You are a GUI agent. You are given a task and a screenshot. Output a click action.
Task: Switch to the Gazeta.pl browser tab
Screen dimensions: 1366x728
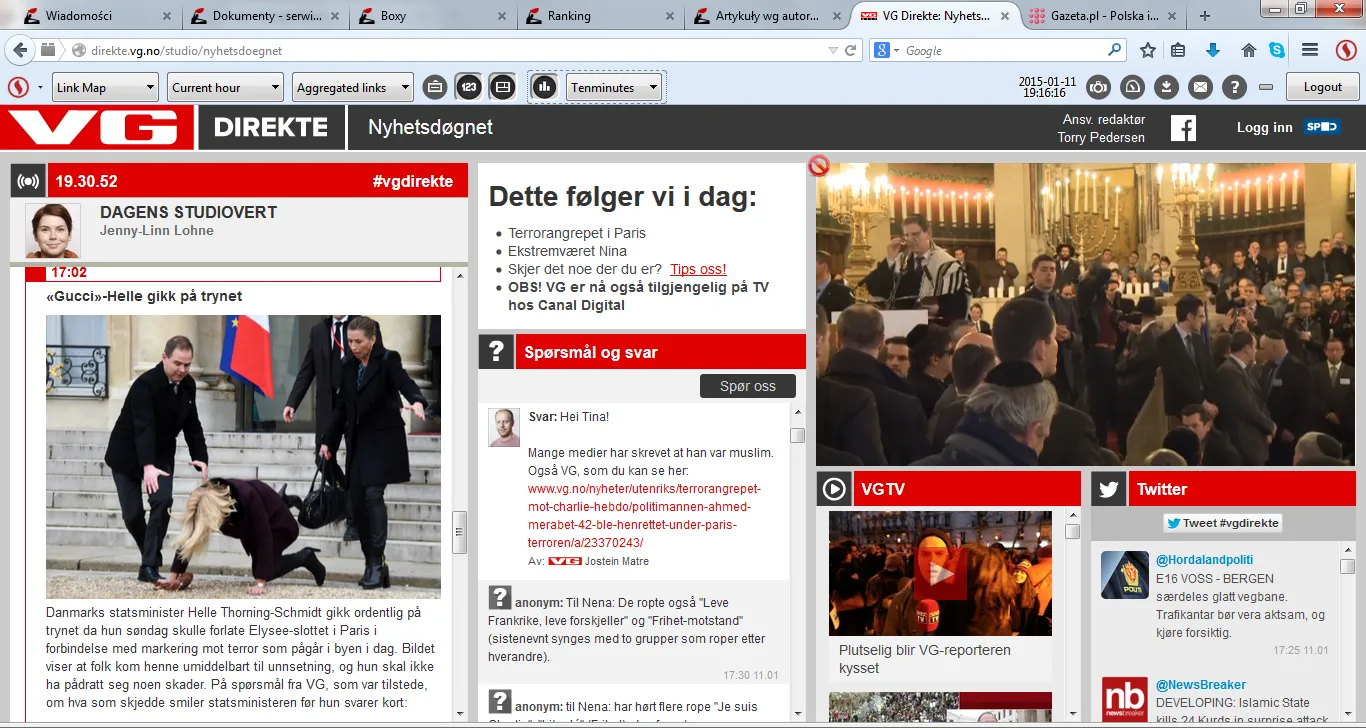pyautogui.click(x=1094, y=16)
